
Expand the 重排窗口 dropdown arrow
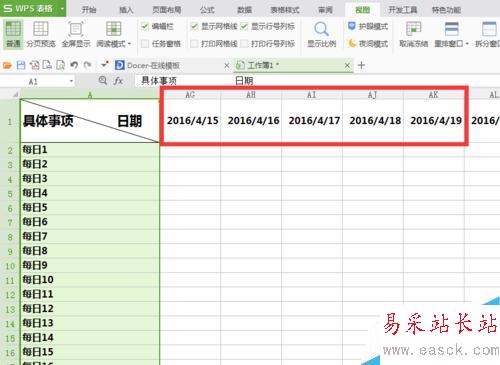tap(467, 43)
